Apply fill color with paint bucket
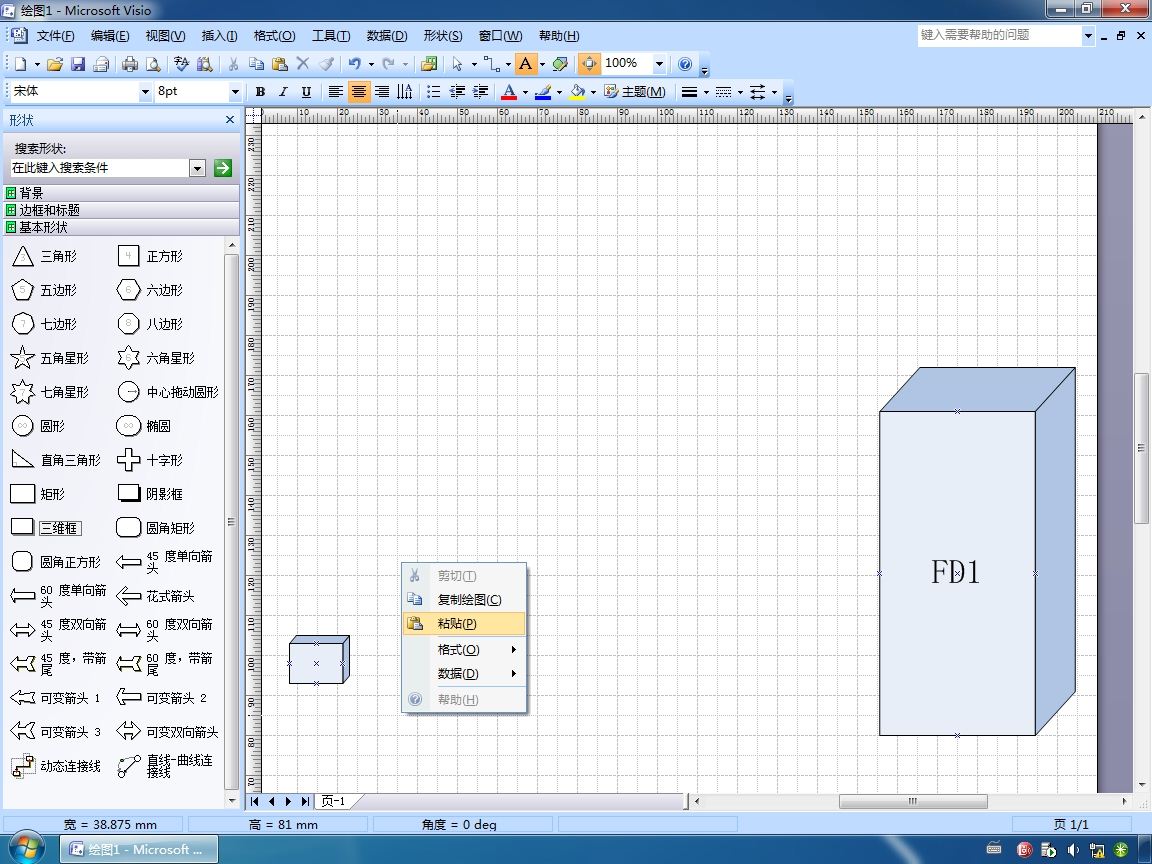 pos(577,92)
